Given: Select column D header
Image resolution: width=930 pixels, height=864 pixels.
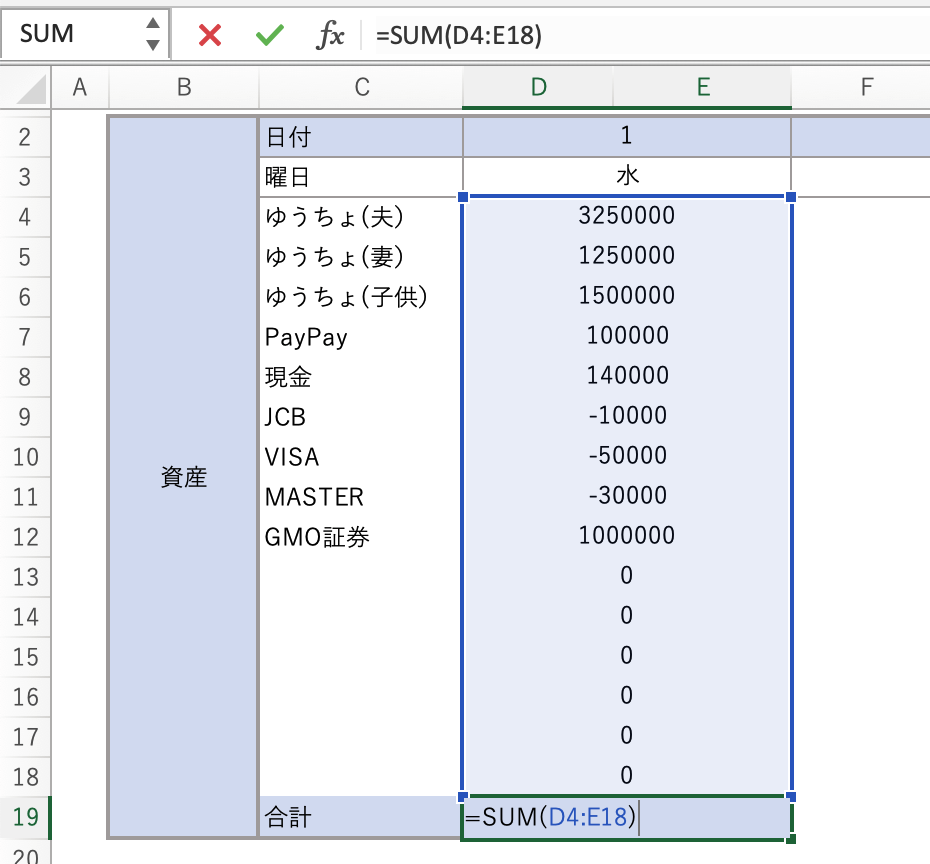Looking at the screenshot, I should point(538,88).
